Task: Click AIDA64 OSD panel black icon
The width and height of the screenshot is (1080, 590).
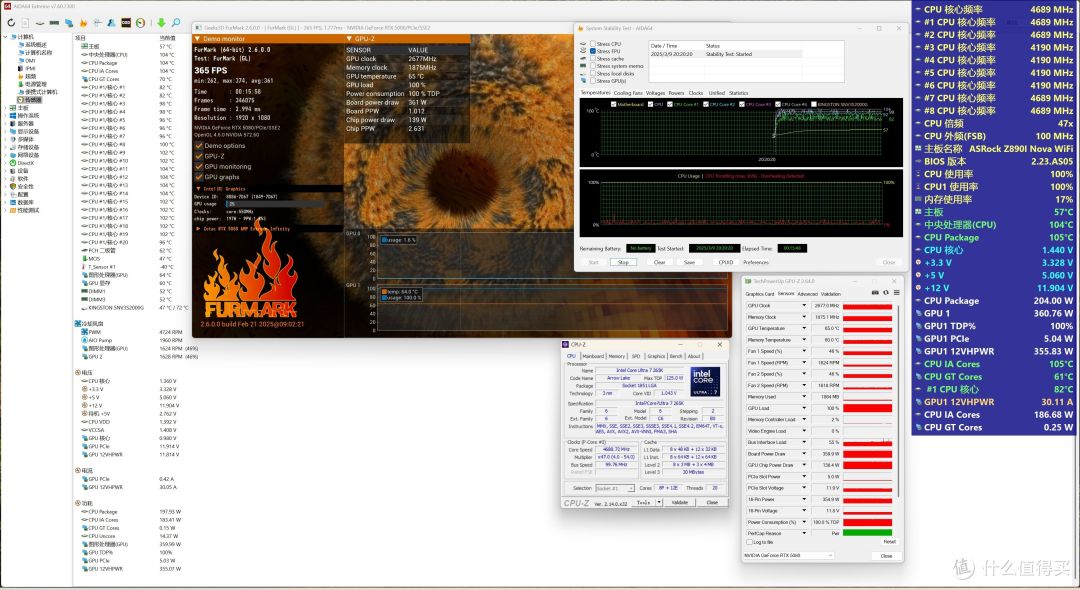Action: coord(126,23)
